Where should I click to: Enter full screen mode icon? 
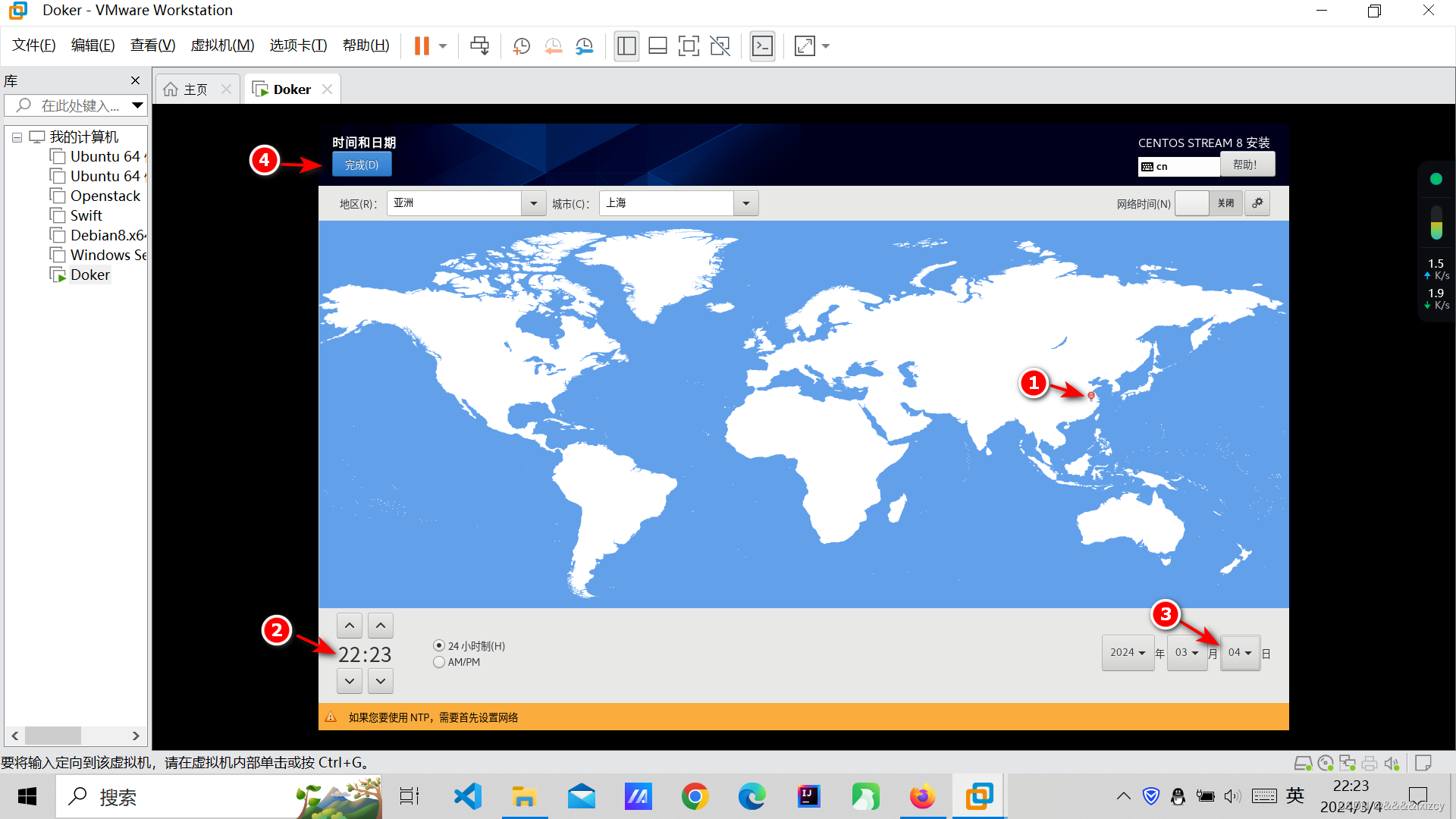click(689, 46)
